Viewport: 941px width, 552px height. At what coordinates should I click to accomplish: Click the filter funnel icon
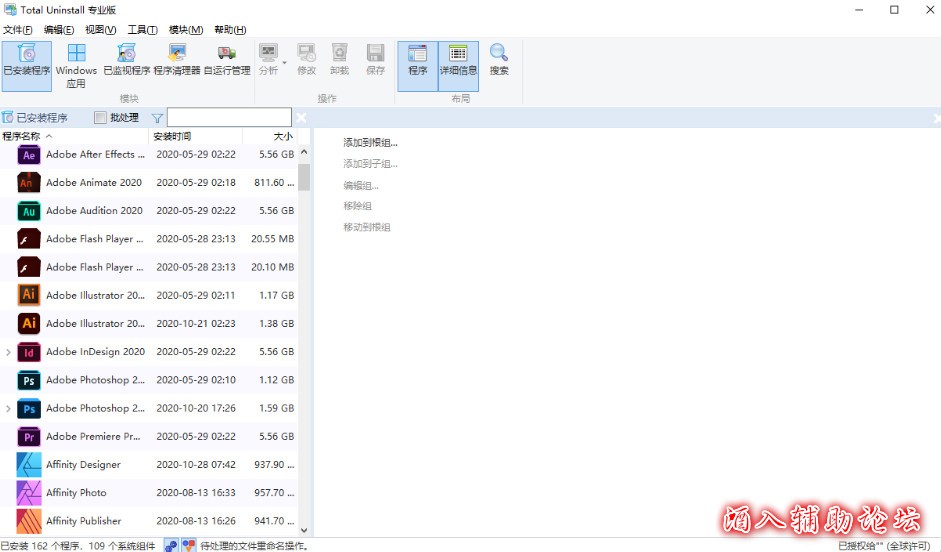(x=157, y=118)
